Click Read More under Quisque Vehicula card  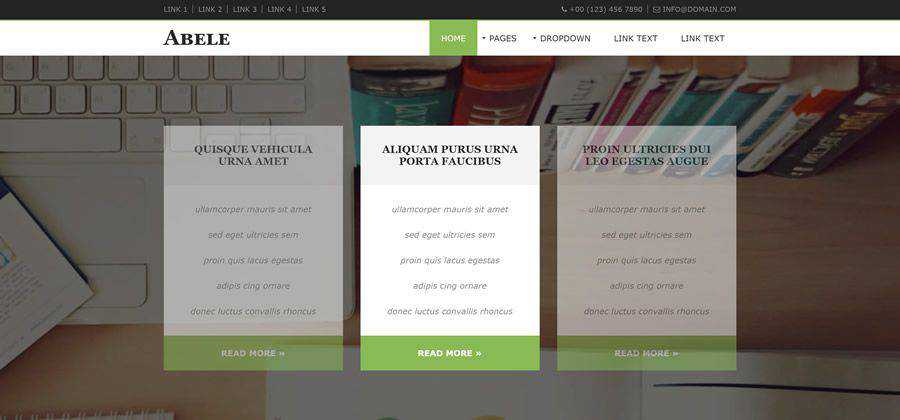[253, 353]
